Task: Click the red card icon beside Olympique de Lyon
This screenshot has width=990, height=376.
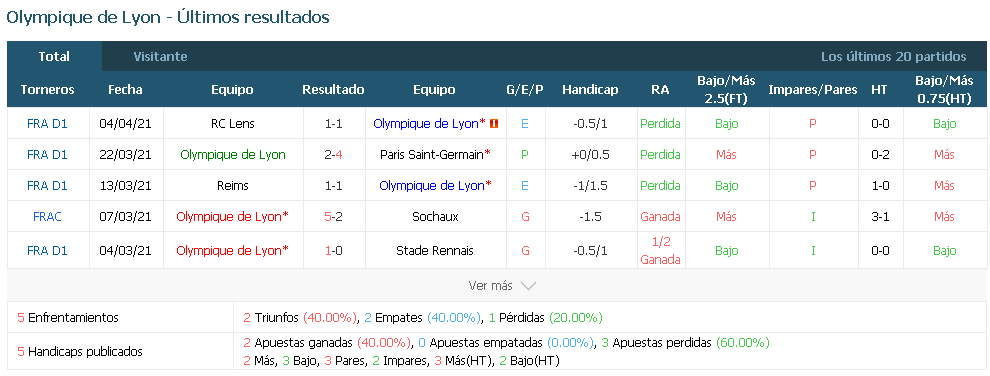Action: pos(494,124)
